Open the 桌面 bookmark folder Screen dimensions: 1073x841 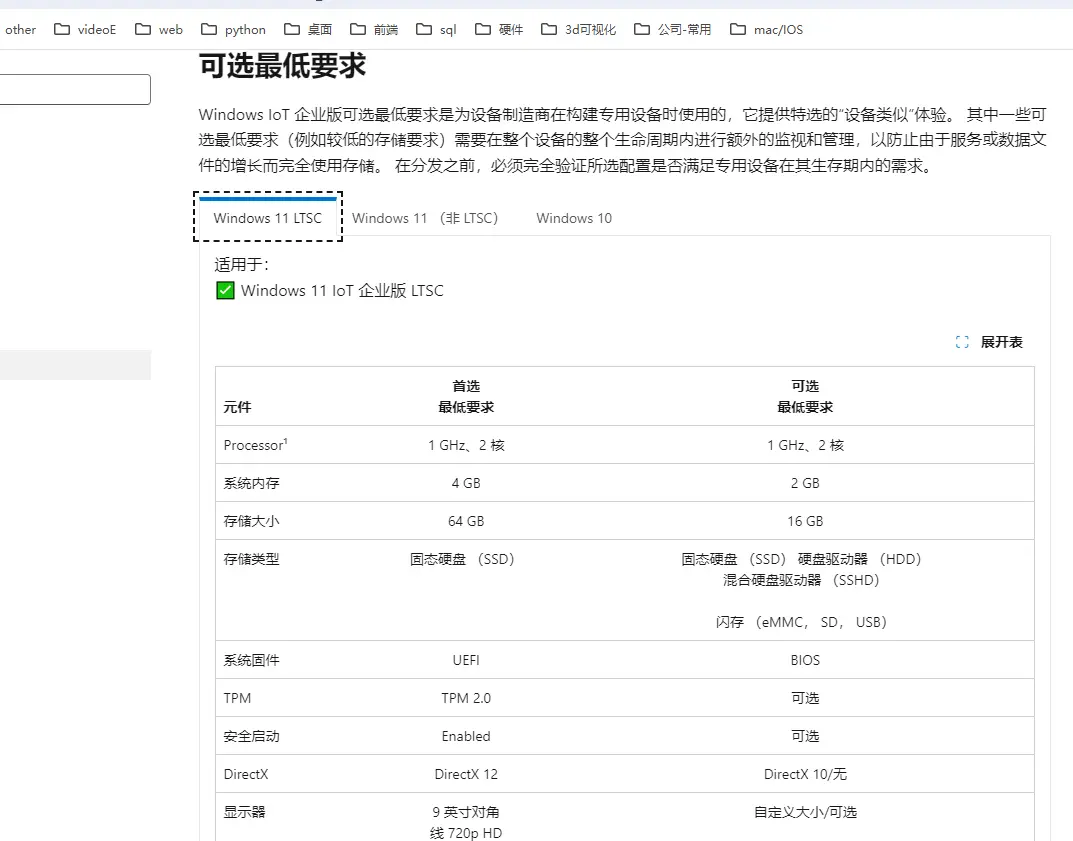[308, 29]
